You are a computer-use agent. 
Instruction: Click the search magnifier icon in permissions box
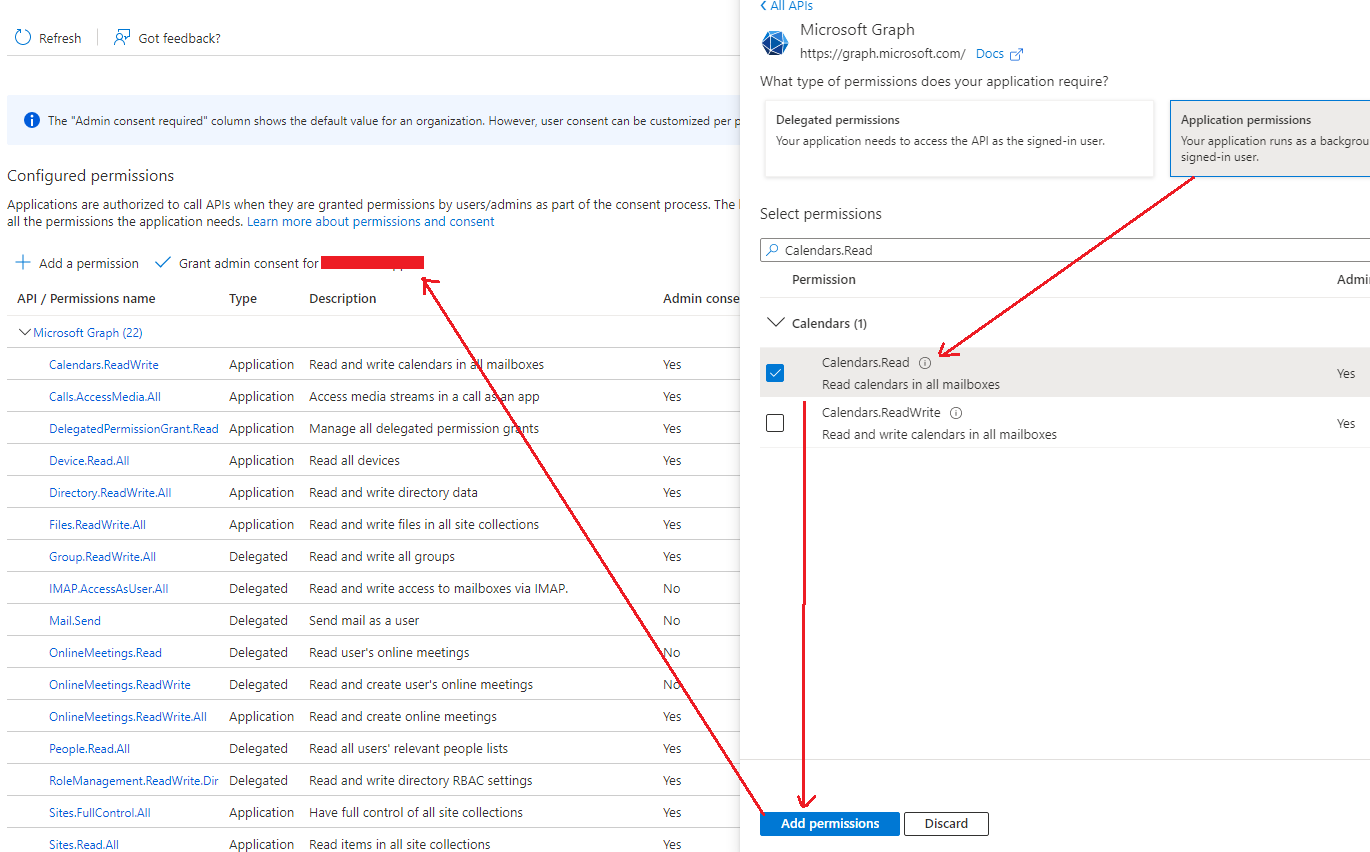tap(772, 251)
